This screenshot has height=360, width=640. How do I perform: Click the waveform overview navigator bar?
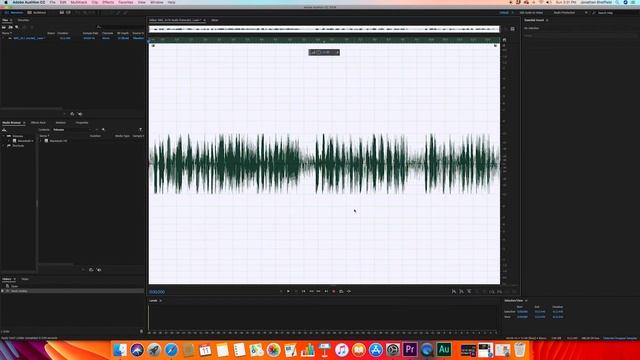click(324, 29)
